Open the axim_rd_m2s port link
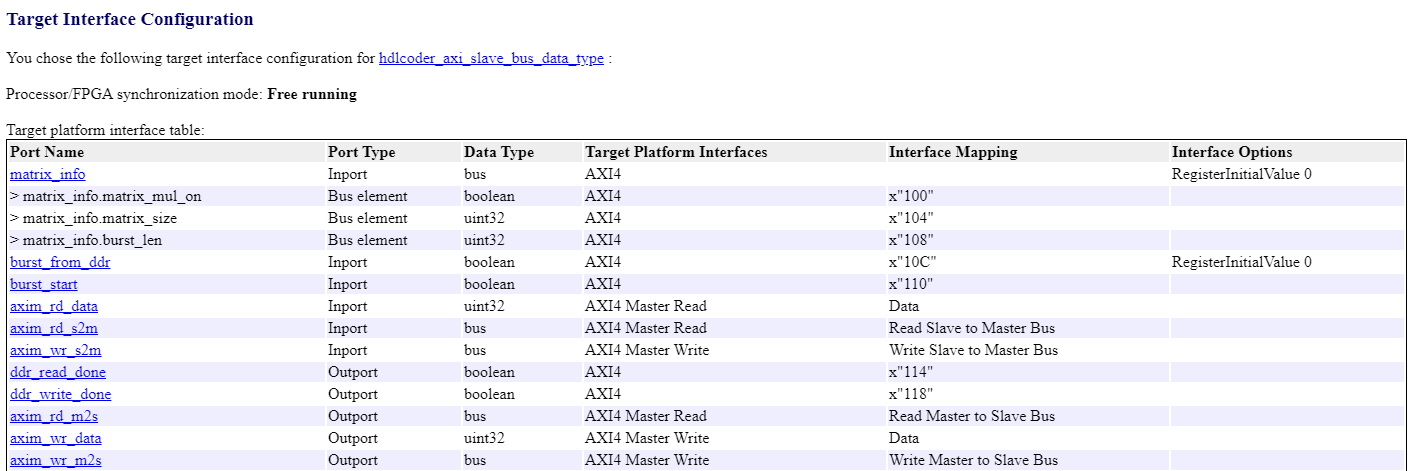Image resolution: width=1408 pixels, height=471 pixels. pyautogui.click(x=54, y=416)
